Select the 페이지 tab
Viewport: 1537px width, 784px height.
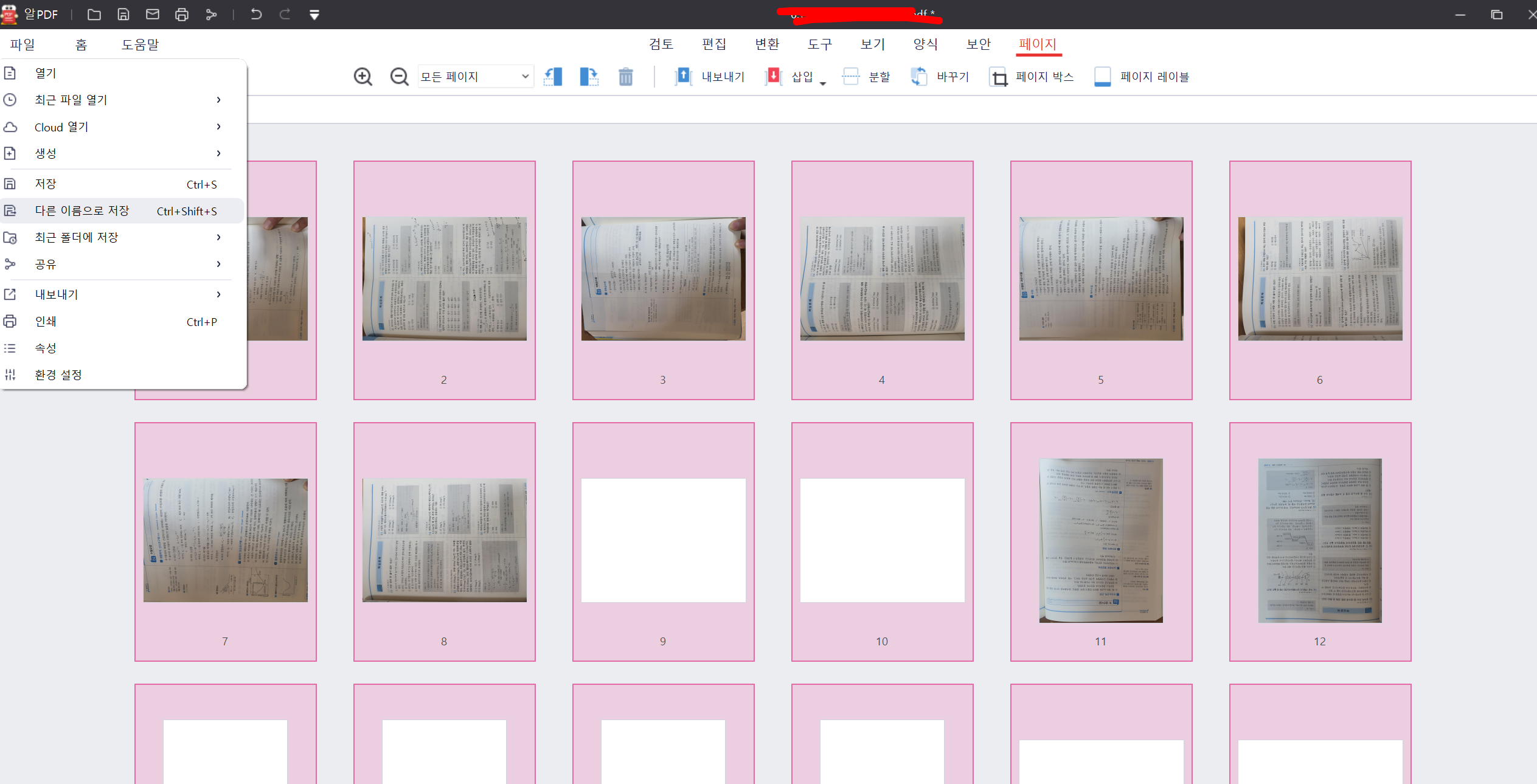[x=1038, y=44]
